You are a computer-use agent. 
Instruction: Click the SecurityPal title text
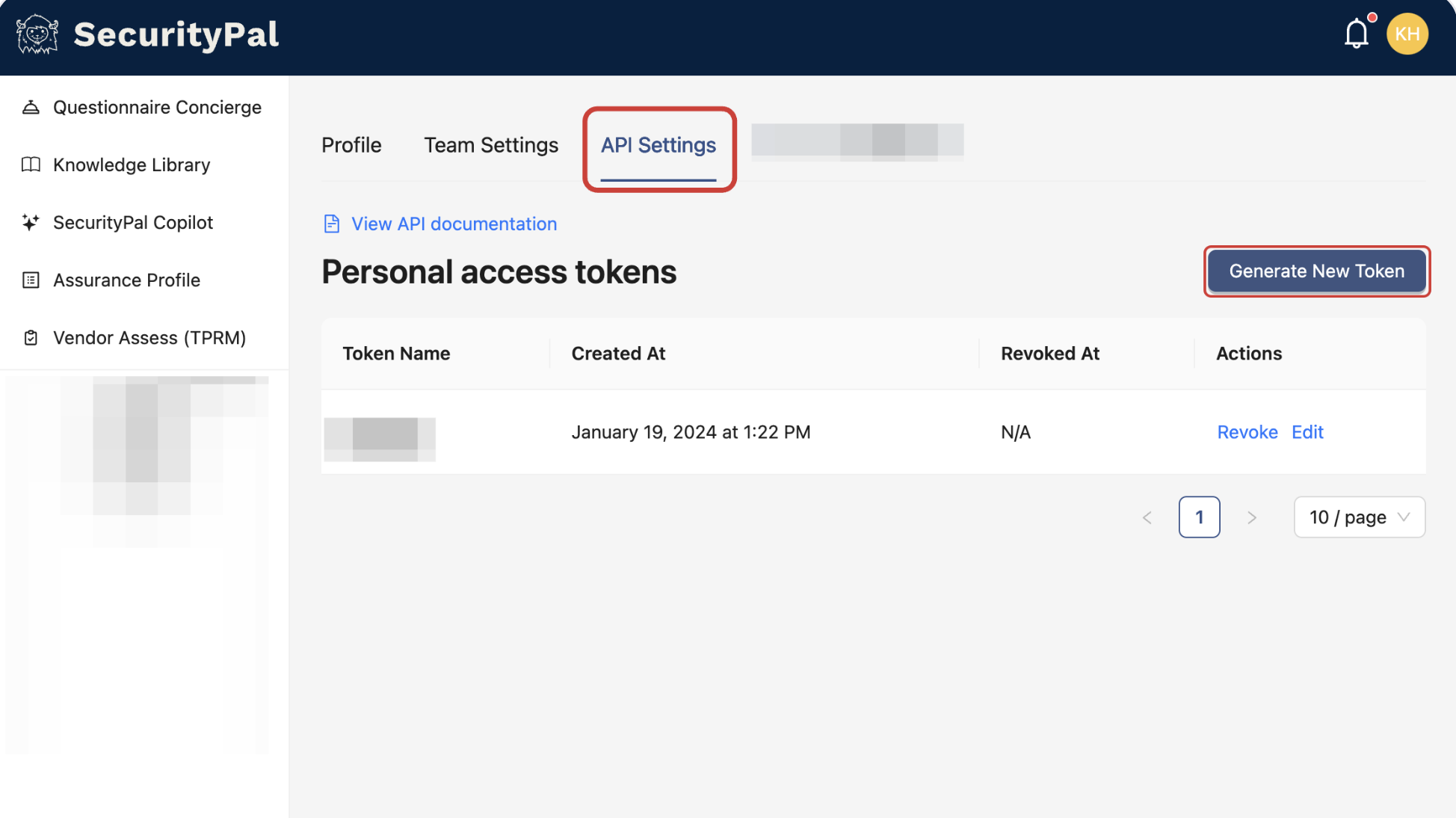(x=176, y=34)
